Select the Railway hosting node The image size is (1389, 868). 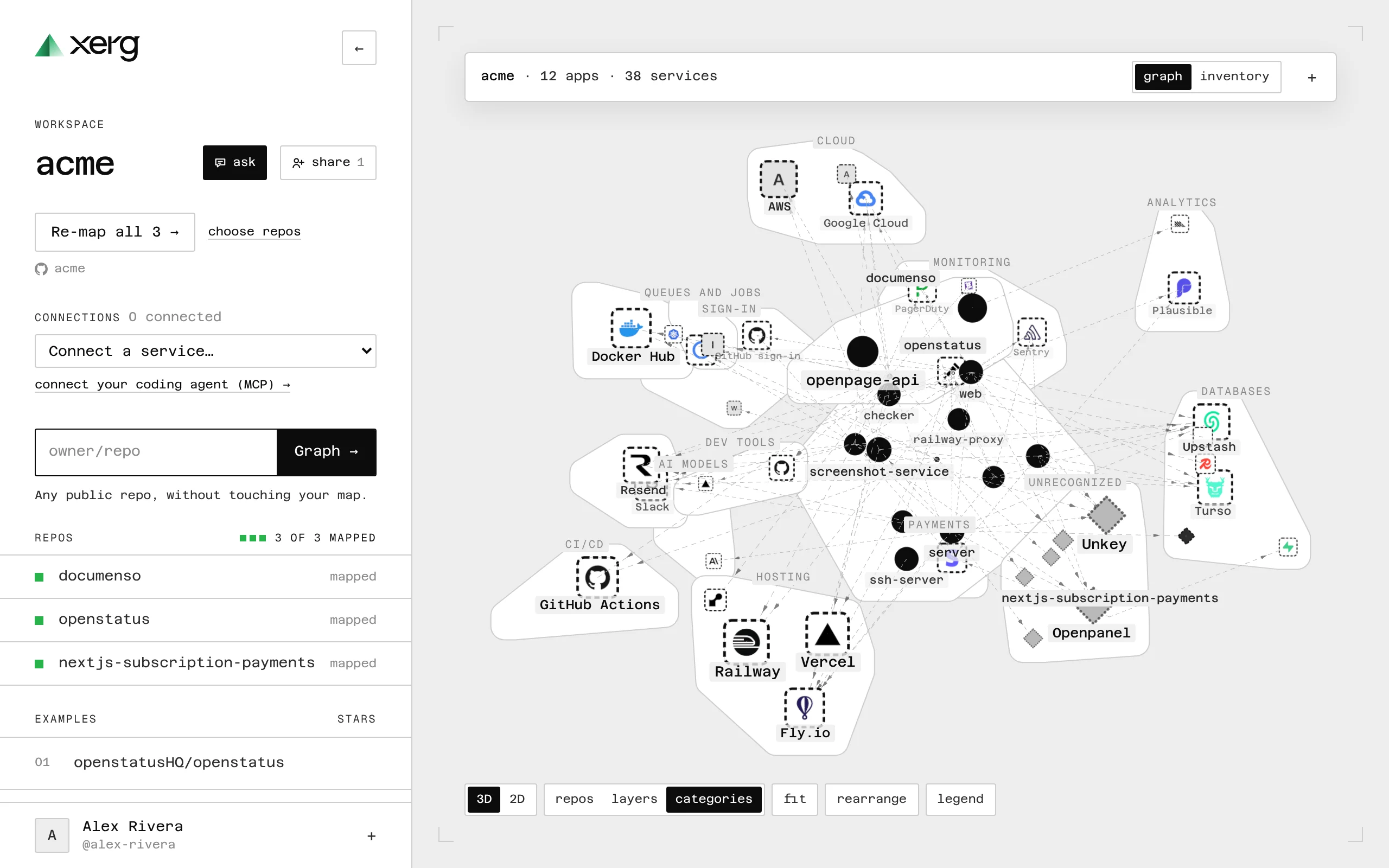[746, 642]
